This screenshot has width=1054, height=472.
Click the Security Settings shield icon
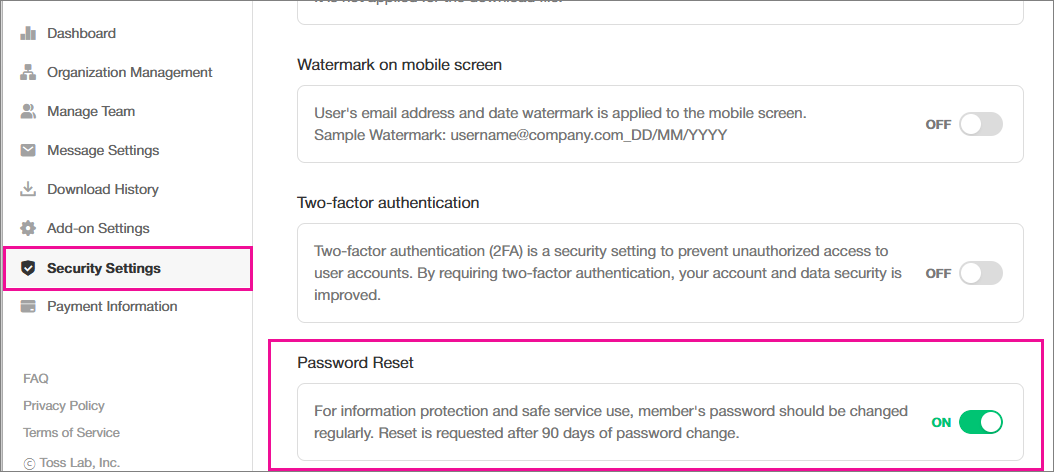tap(28, 268)
